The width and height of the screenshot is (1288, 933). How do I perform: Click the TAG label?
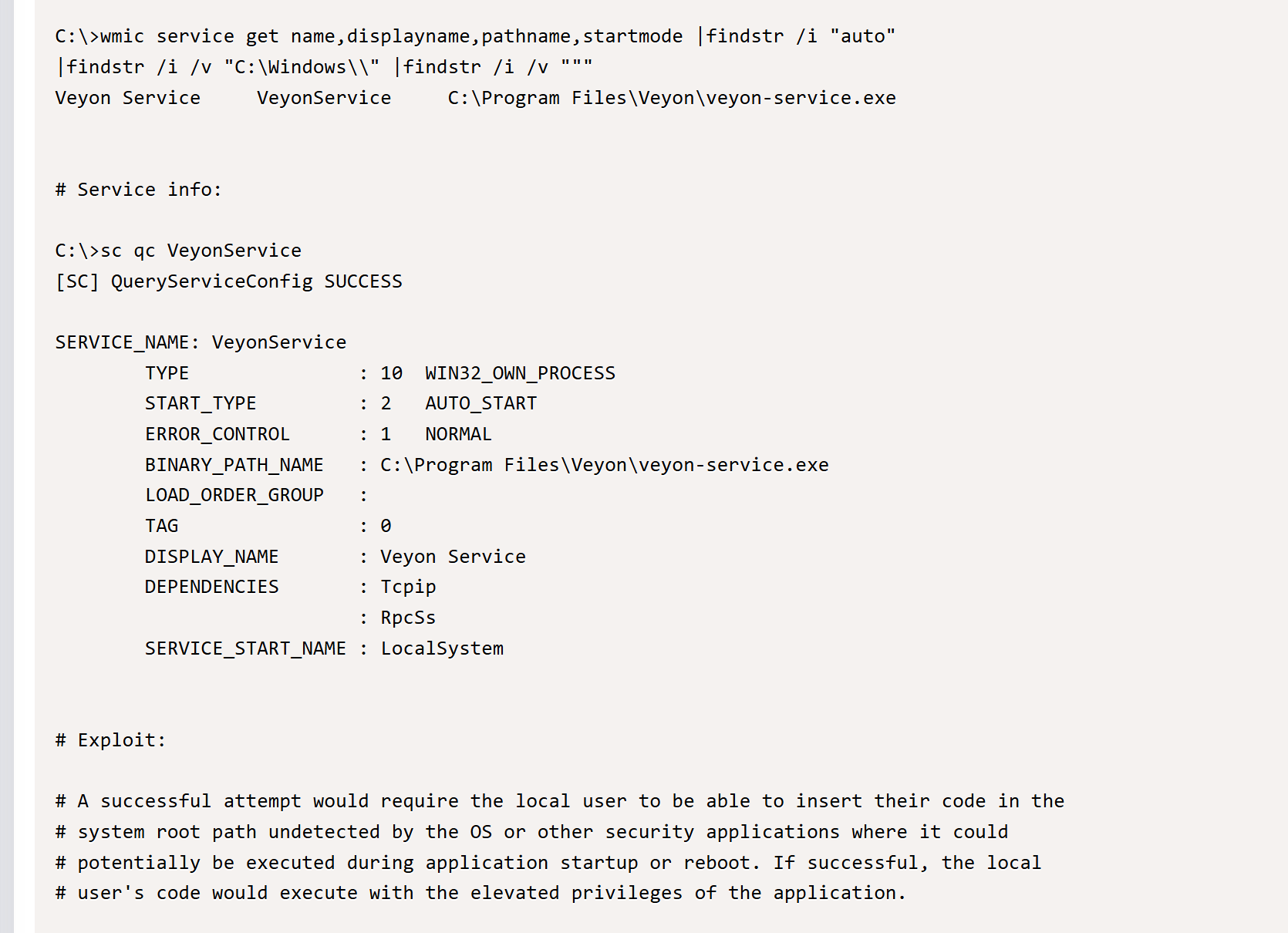[x=162, y=526]
